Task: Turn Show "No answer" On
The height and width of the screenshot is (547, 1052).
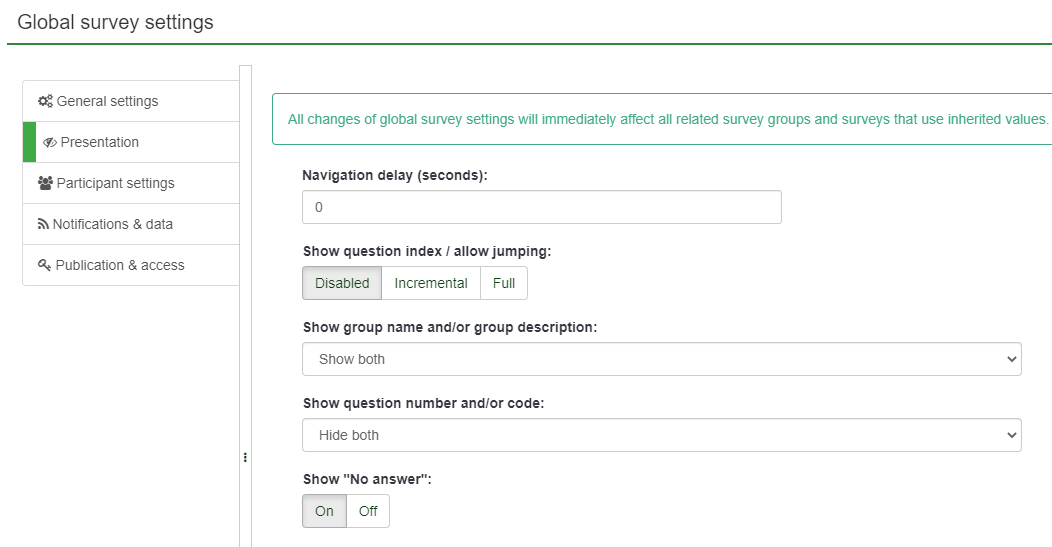Action: tap(324, 511)
